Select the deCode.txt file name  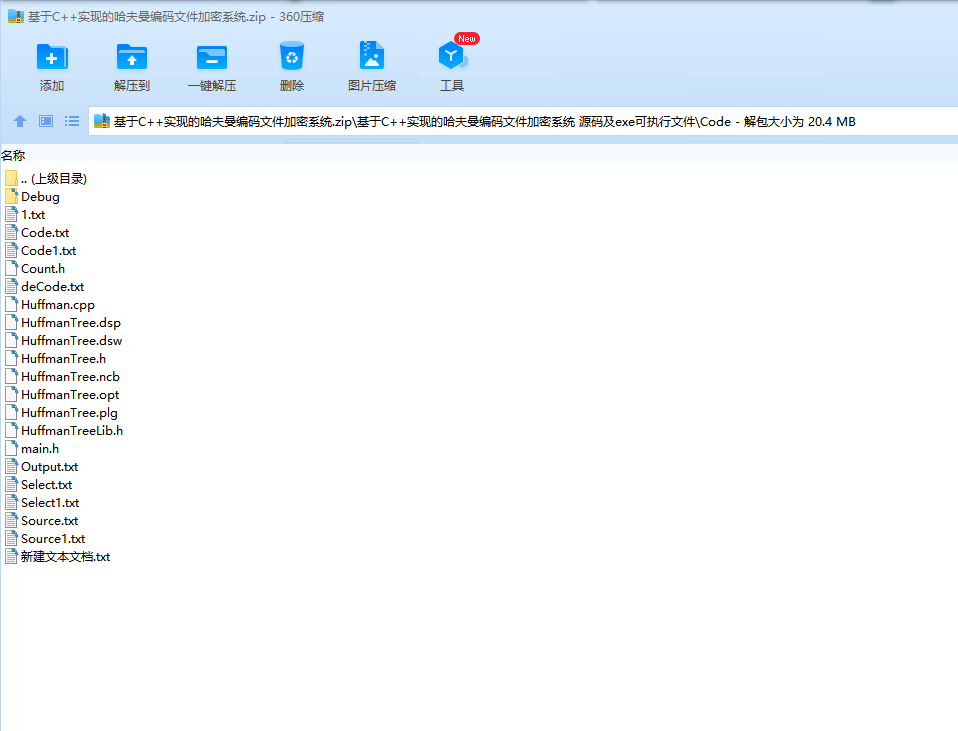click(53, 287)
